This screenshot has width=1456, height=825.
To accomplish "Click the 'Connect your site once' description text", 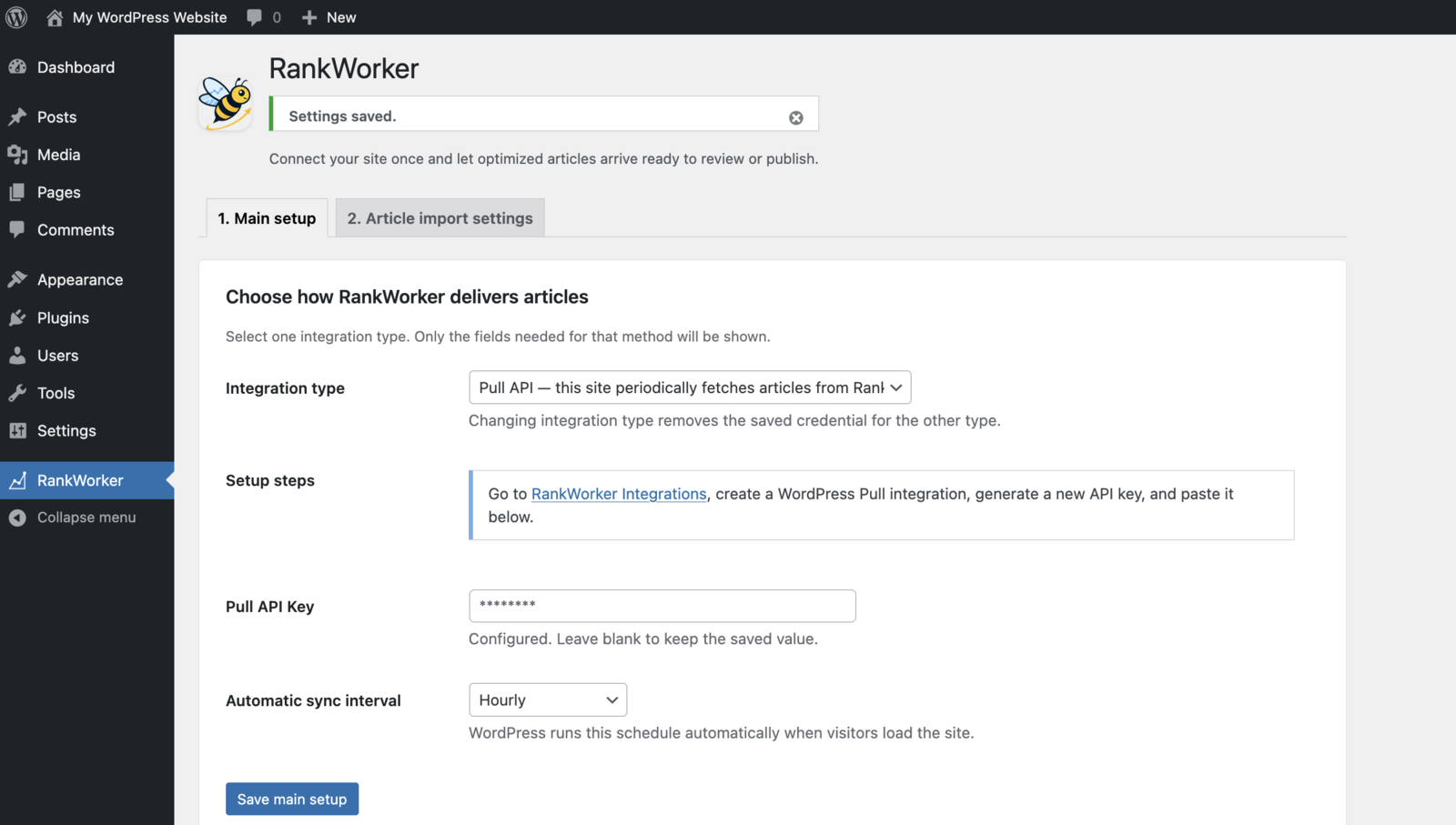I will point(543,158).
